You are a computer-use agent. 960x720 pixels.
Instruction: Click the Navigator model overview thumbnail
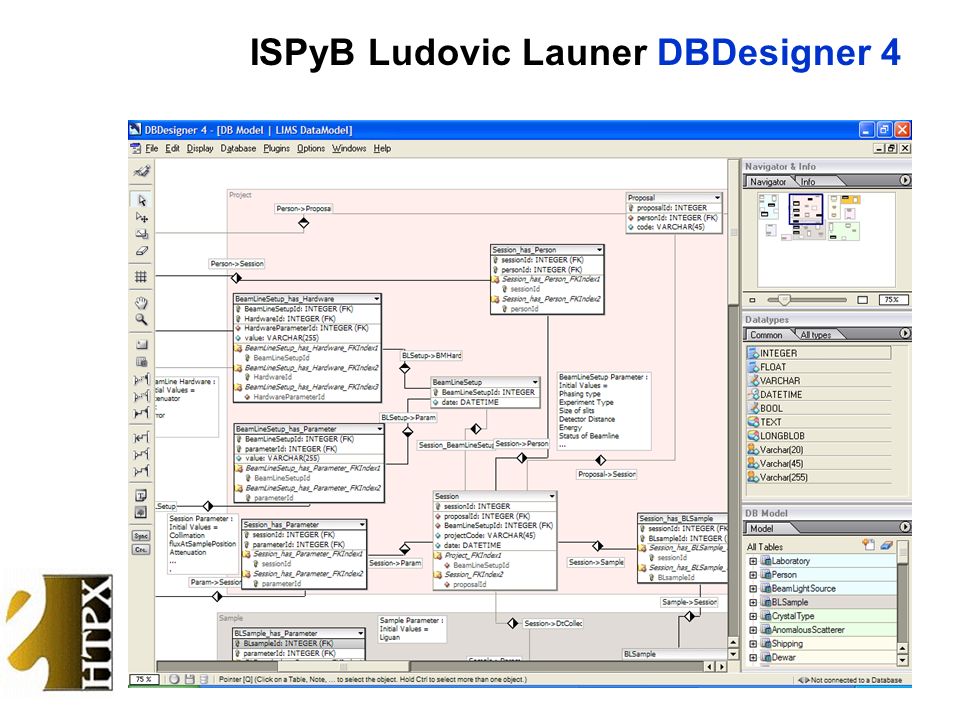click(x=826, y=239)
